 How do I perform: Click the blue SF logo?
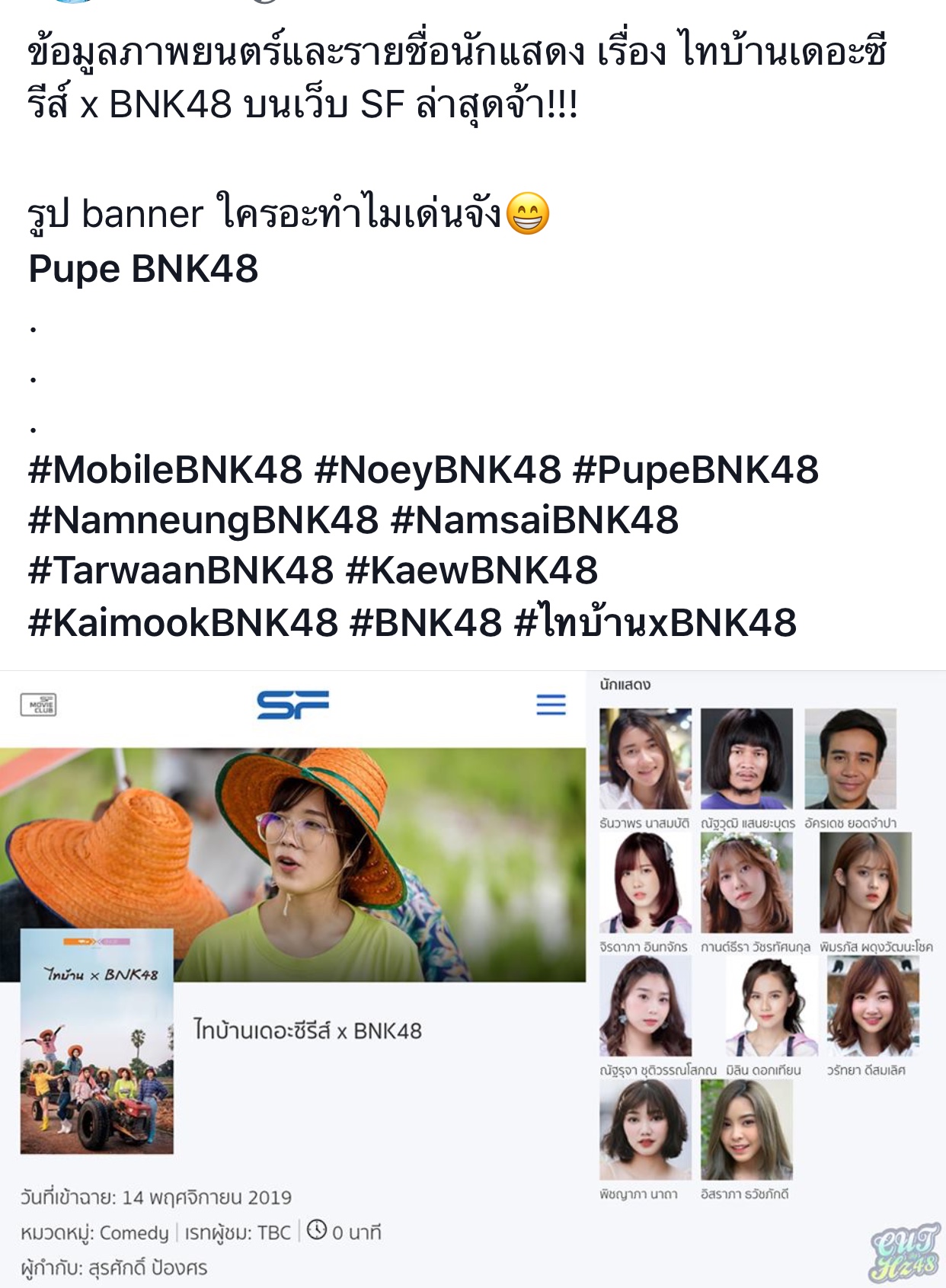(293, 705)
